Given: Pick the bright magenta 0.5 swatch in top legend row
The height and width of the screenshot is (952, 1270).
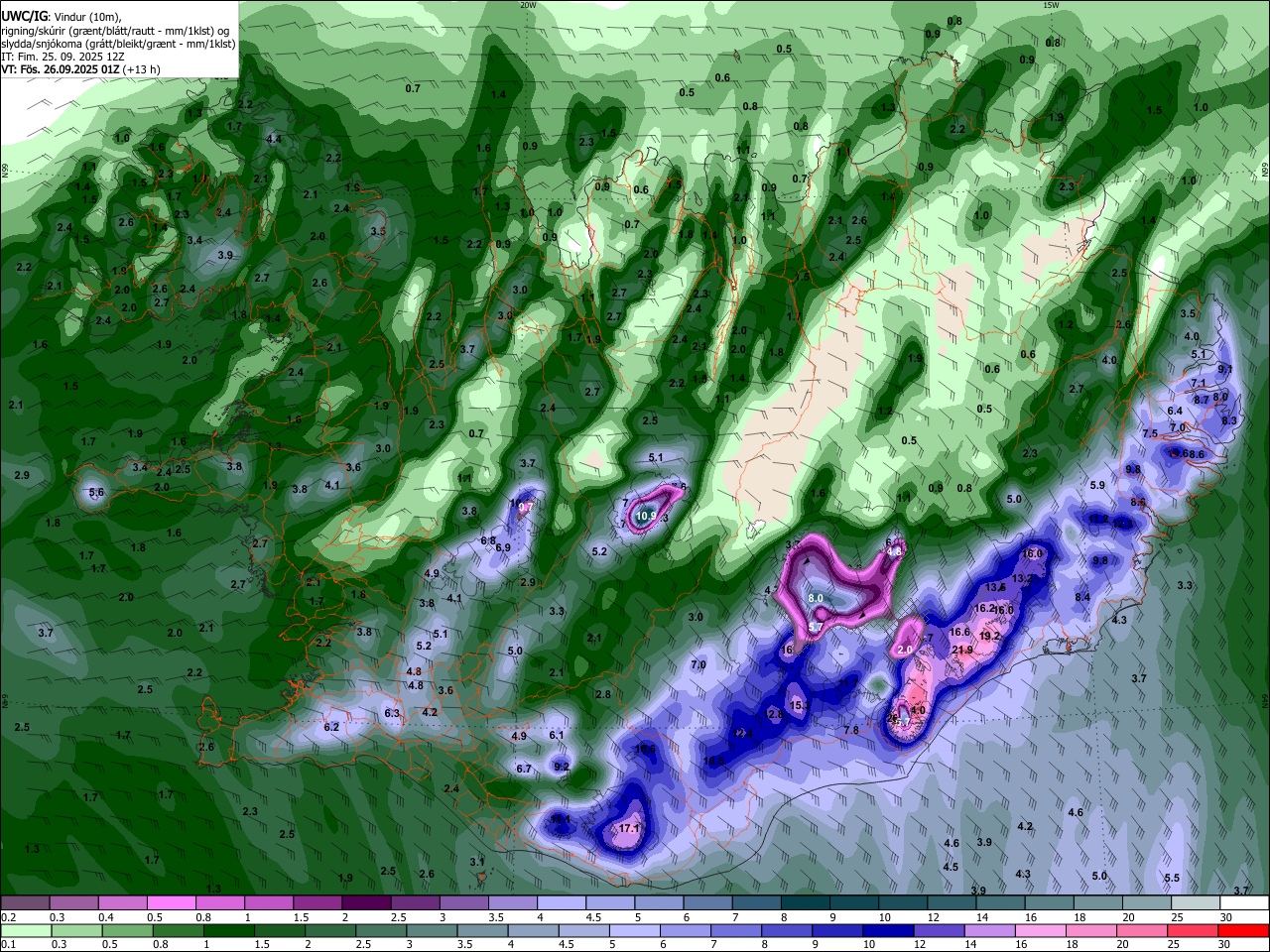Looking at the screenshot, I should [x=171, y=903].
